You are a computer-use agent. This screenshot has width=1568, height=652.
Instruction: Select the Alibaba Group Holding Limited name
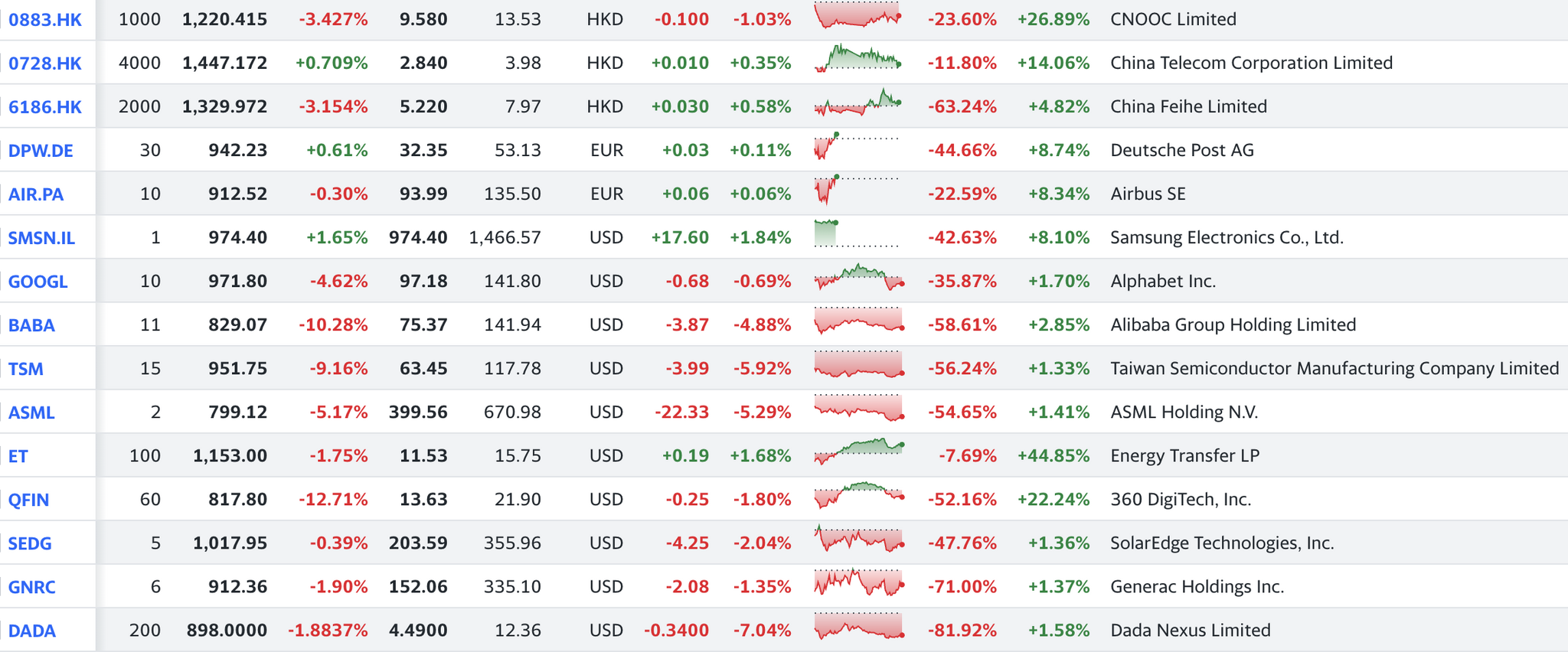click(1233, 324)
